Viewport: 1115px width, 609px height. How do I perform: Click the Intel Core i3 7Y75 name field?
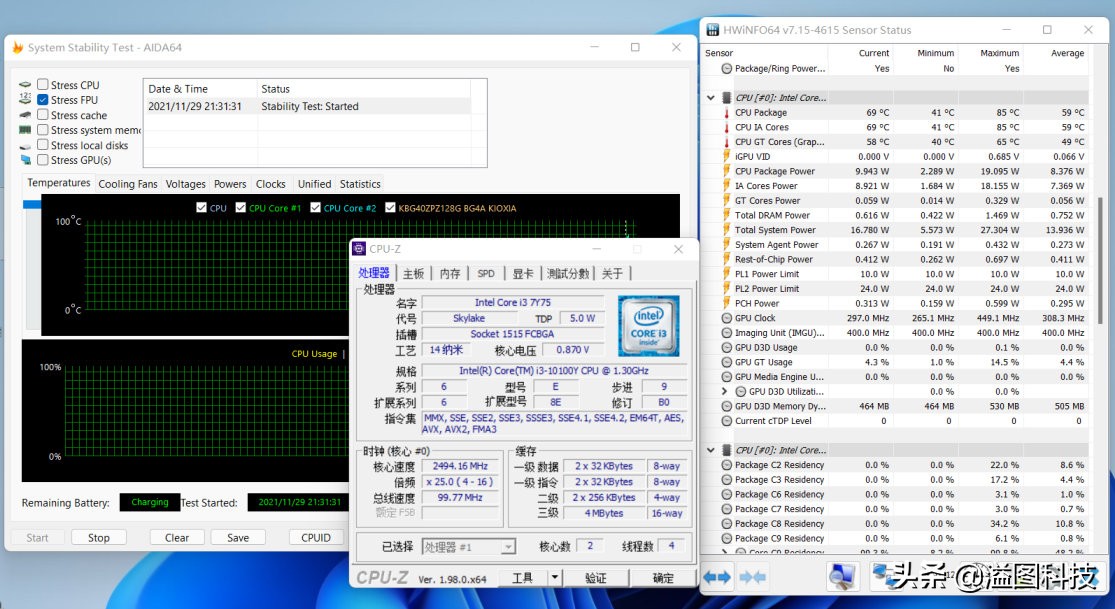[513, 302]
